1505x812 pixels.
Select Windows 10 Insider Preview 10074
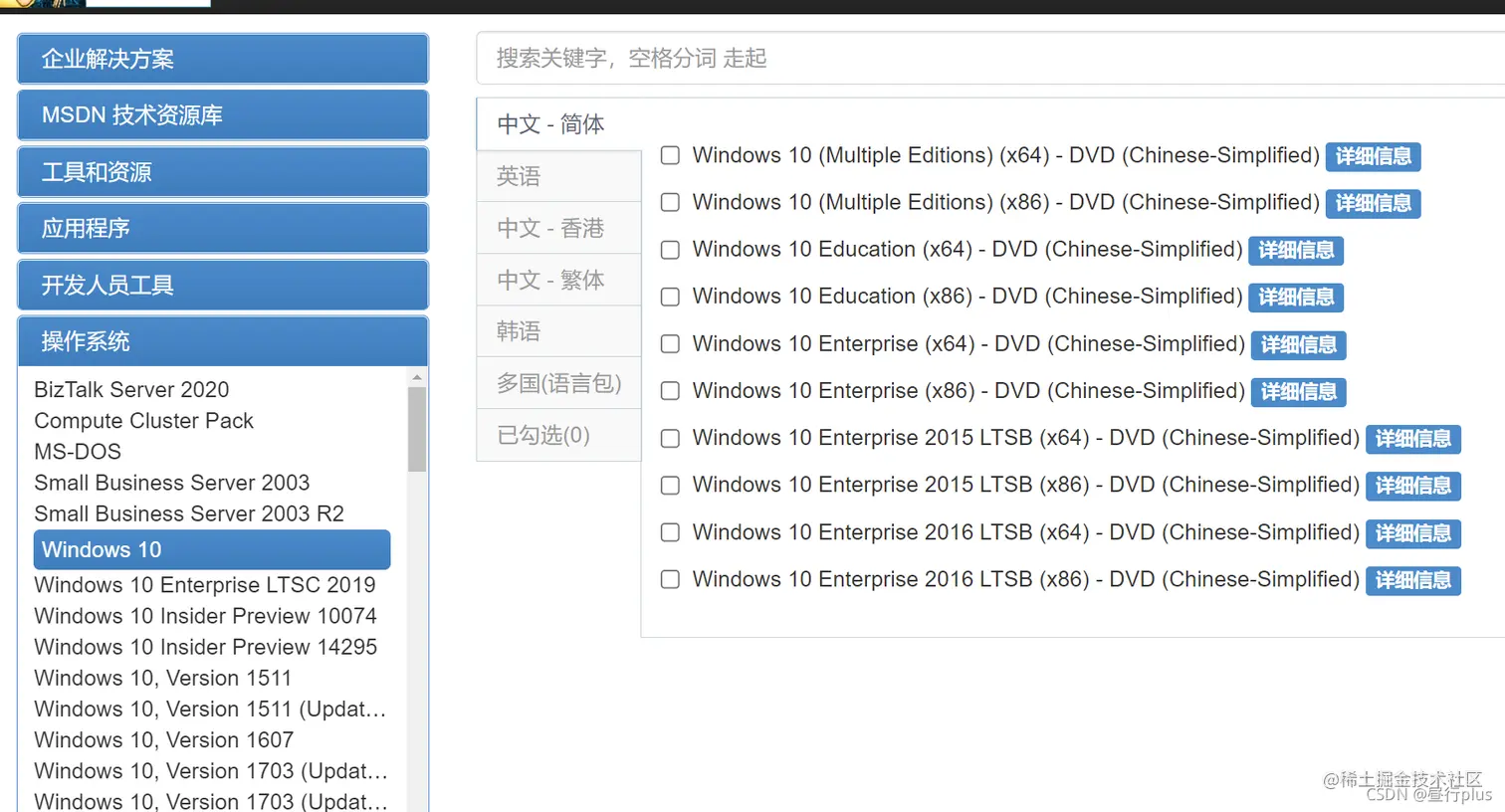pos(205,616)
